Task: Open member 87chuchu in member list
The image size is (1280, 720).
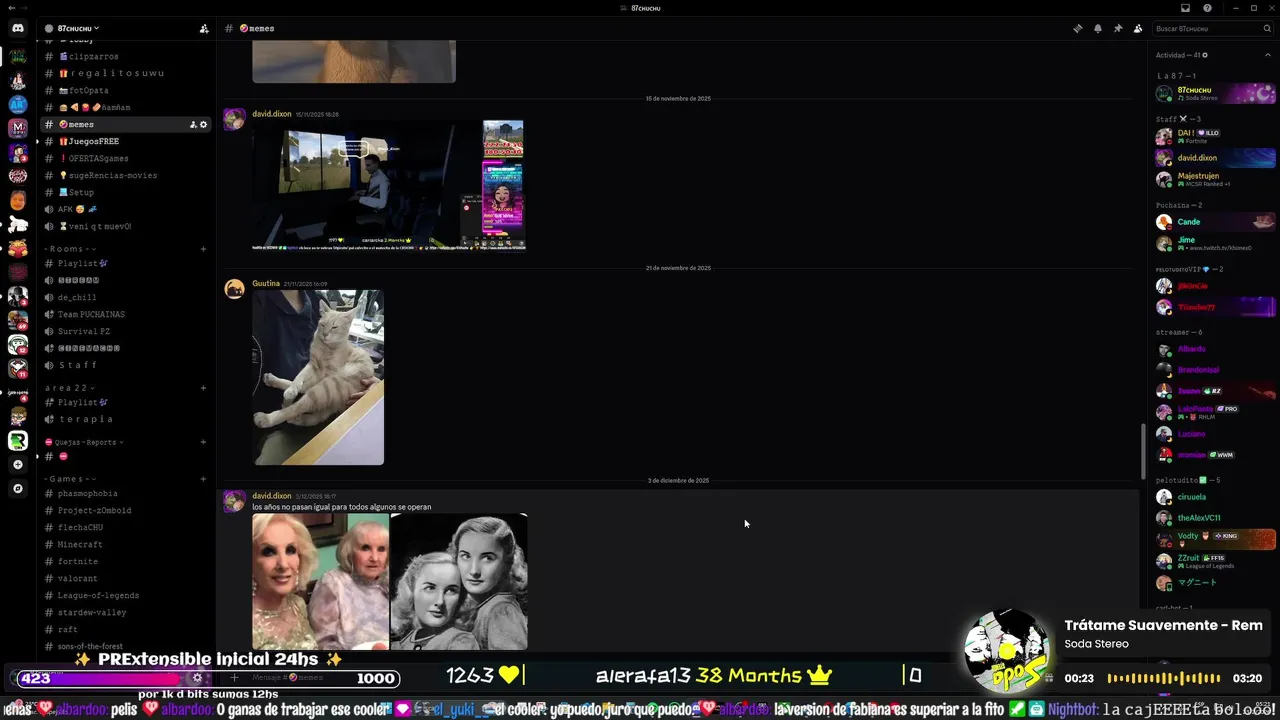Action: pos(1214,93)
